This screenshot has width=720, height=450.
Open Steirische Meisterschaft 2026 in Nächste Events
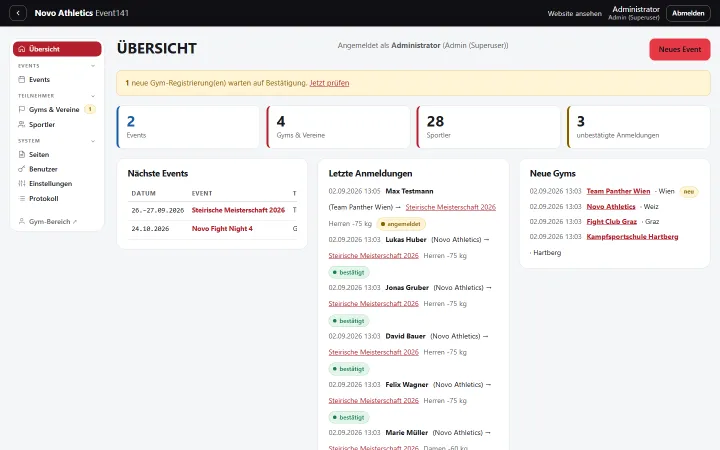238,210
